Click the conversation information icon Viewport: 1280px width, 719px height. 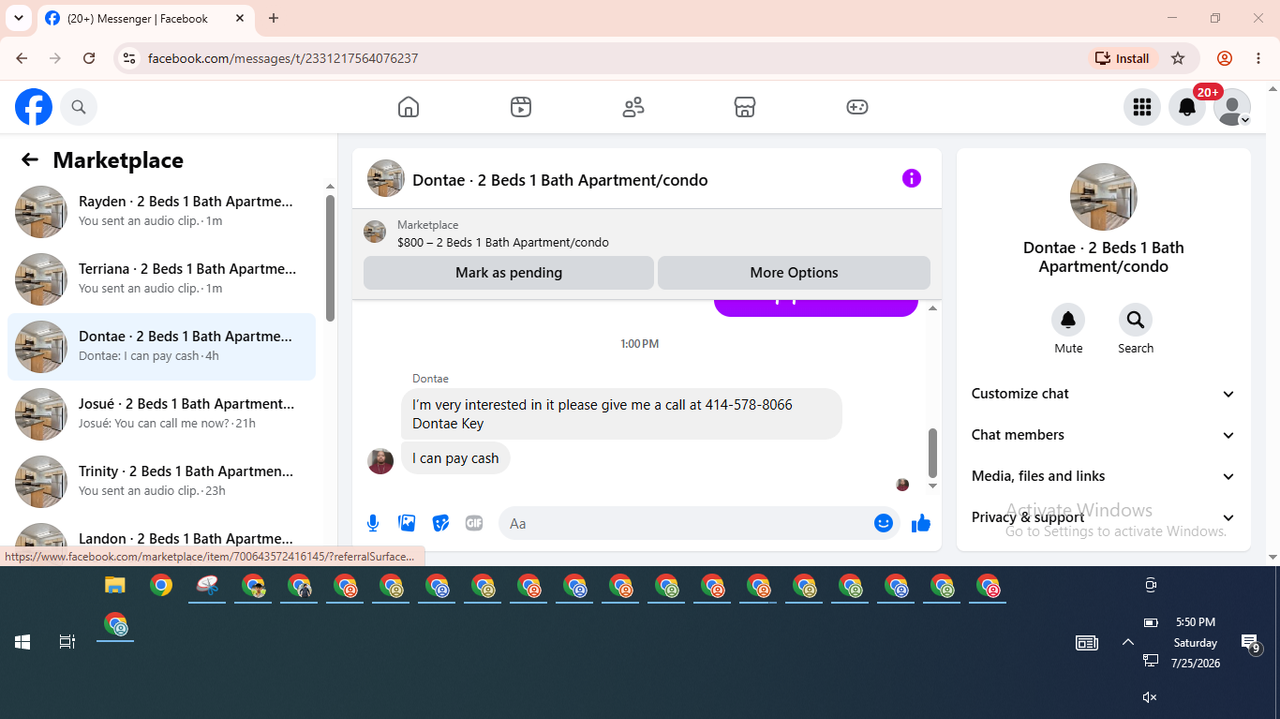pyautogui.click(x=911, y=179)
